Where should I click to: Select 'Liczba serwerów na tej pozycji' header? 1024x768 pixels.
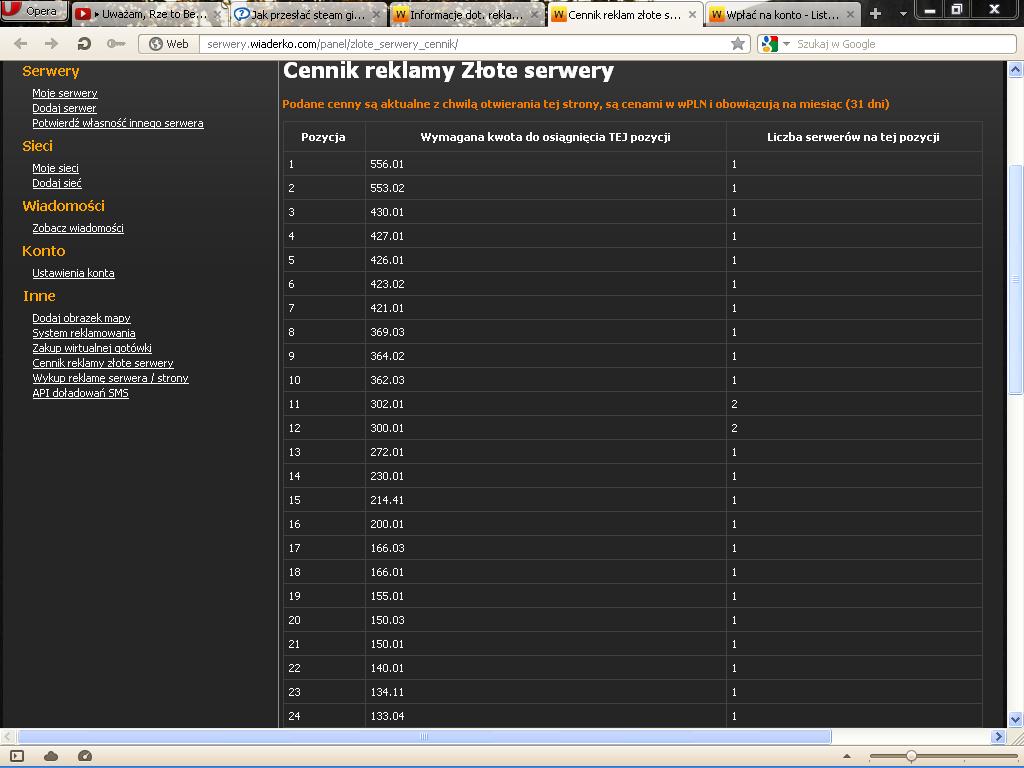[x=854, y=137]
